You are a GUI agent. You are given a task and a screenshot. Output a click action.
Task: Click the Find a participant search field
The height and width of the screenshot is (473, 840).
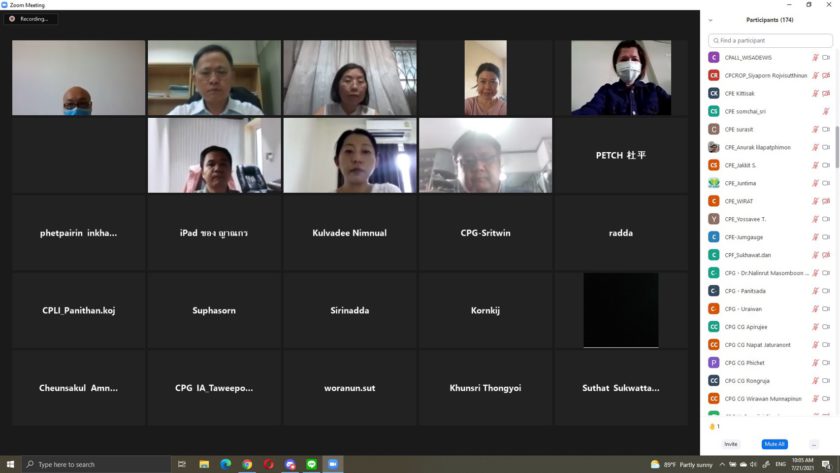(x=770, y=40)
